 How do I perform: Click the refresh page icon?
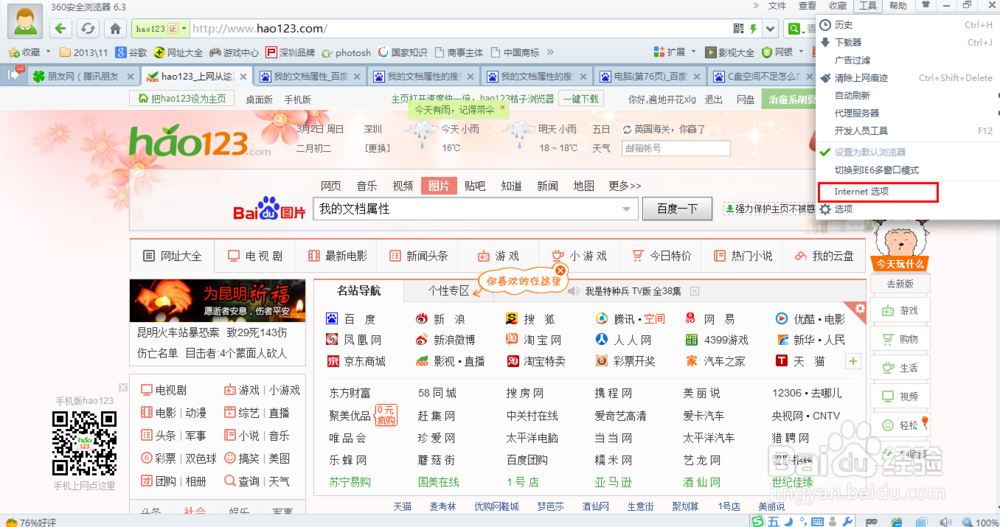tap(87, 29)
